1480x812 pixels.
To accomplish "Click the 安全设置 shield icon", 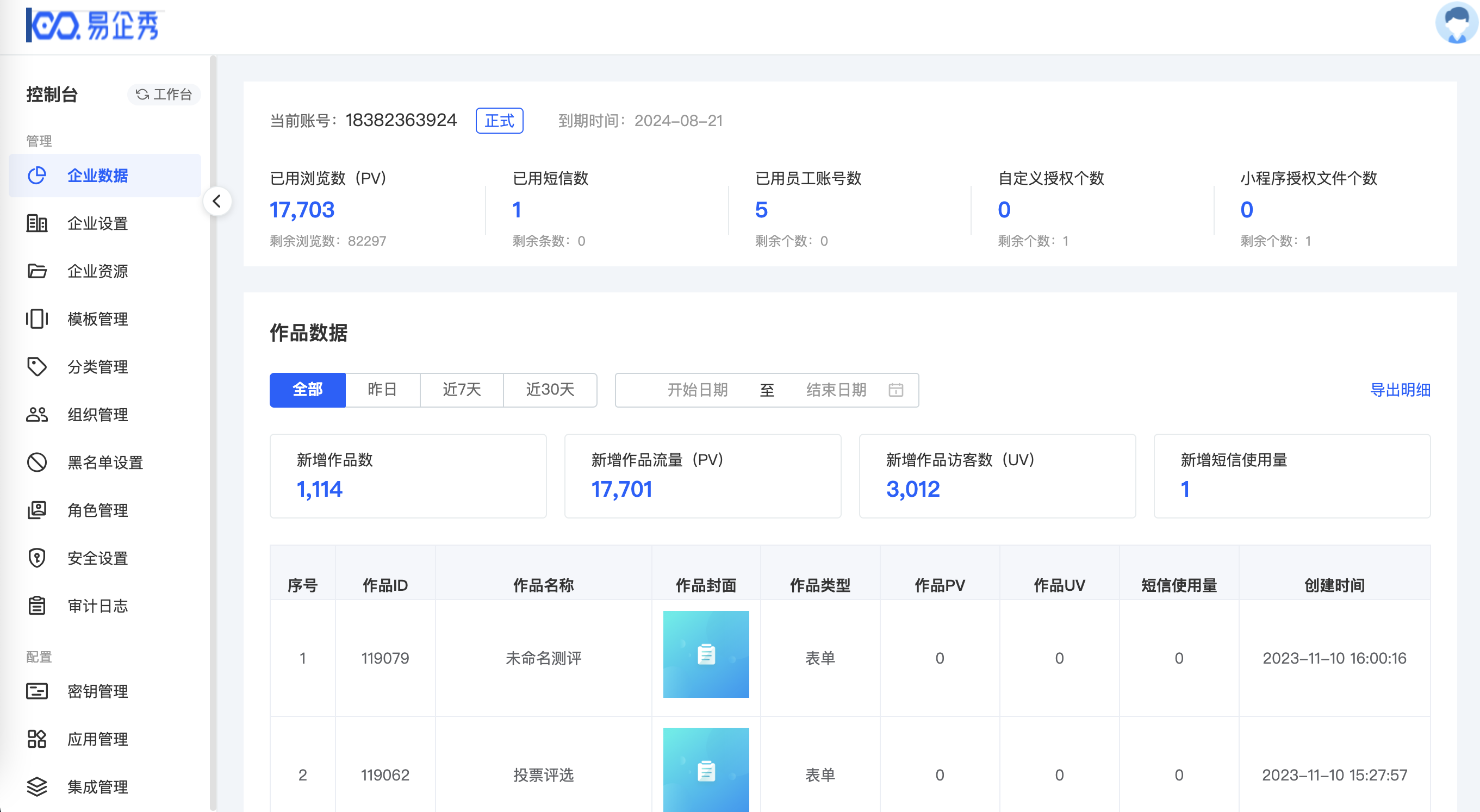I will pyautogui.click(x=37, y=558).
